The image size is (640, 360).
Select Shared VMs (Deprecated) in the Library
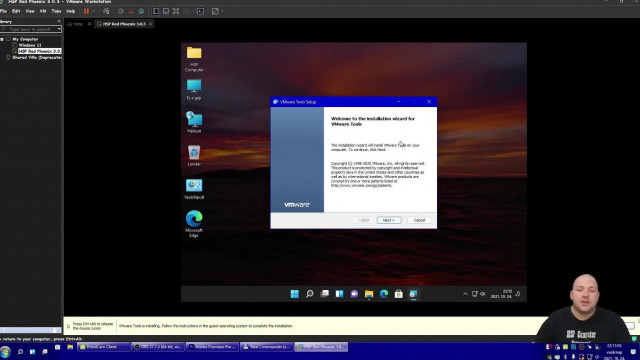pos(37,58)
